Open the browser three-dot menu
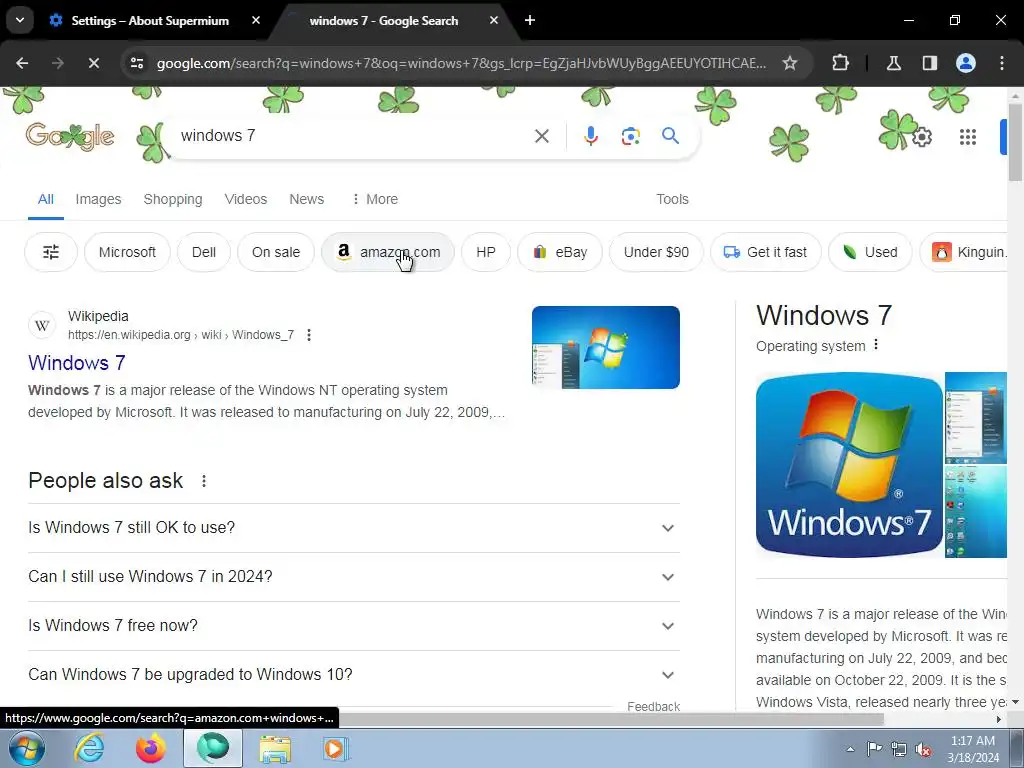 pos(1002,63)
